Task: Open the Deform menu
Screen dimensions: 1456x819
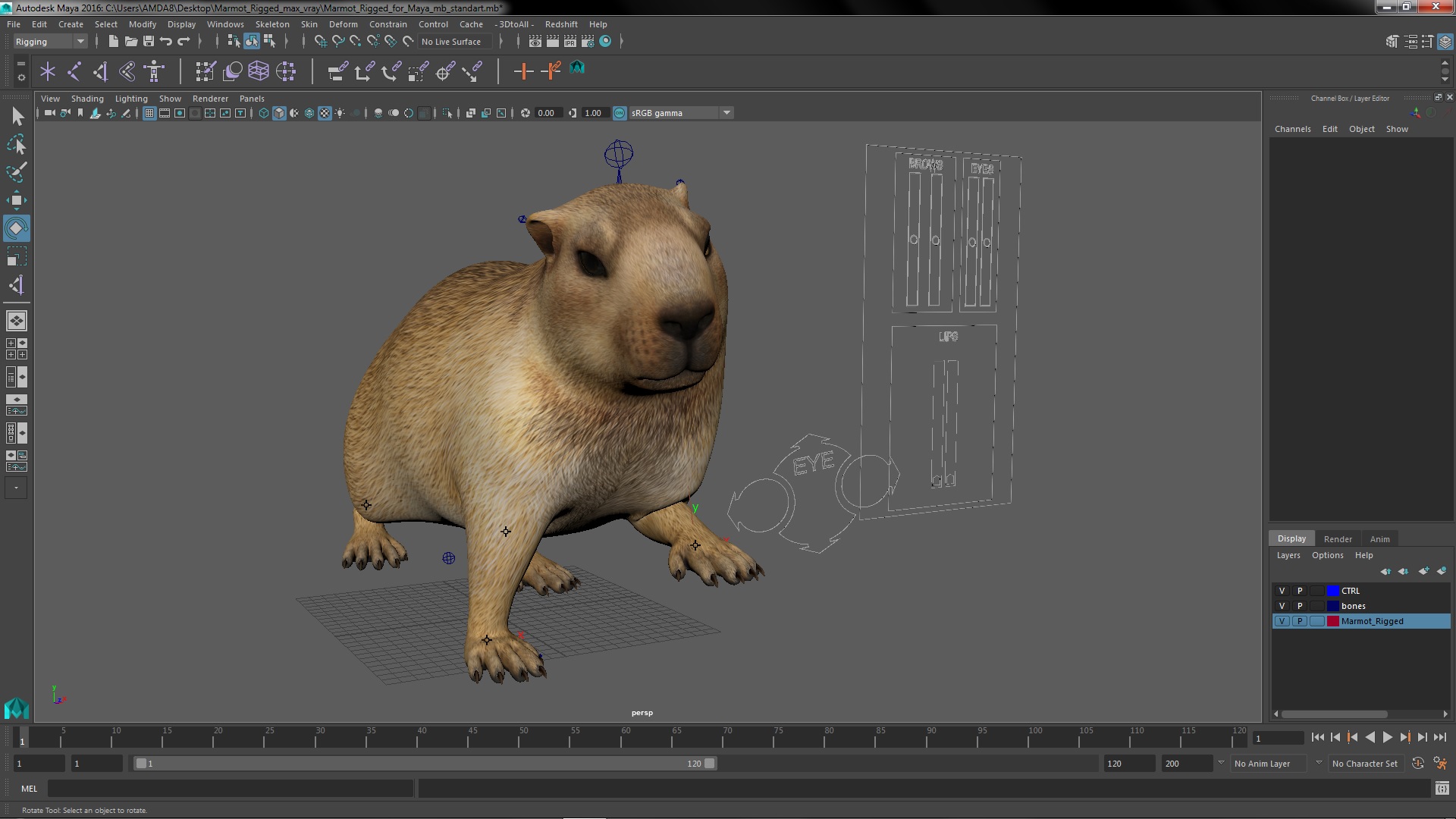Action: tap(343, 24)
